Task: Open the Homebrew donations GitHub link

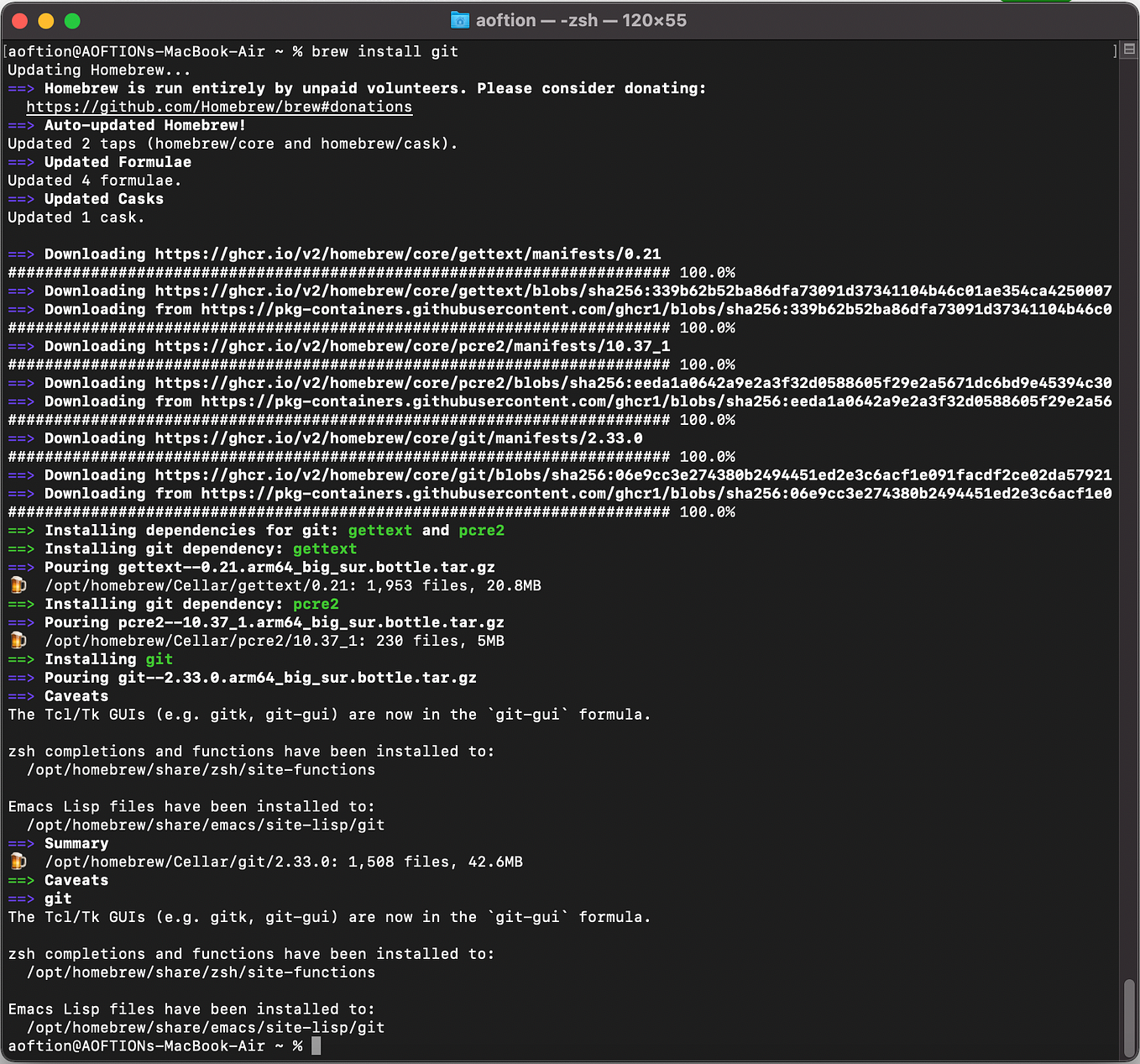Action: pos(219,107)
